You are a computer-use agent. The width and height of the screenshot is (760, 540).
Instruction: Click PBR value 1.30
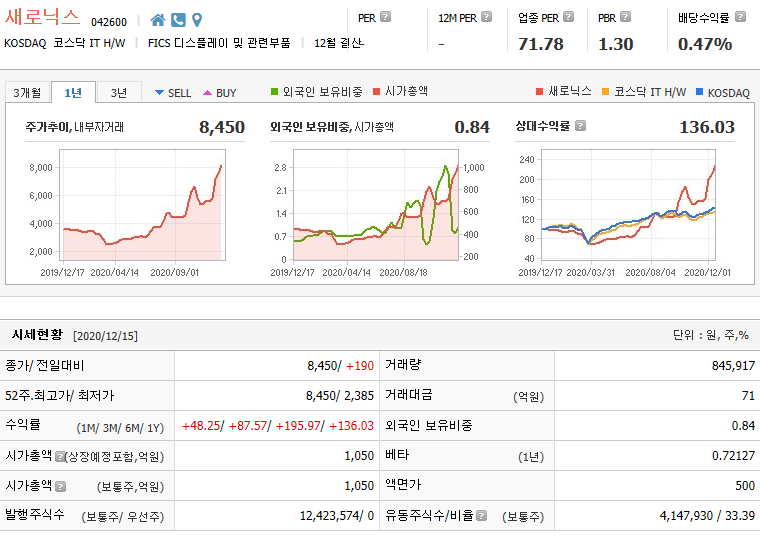616,44
